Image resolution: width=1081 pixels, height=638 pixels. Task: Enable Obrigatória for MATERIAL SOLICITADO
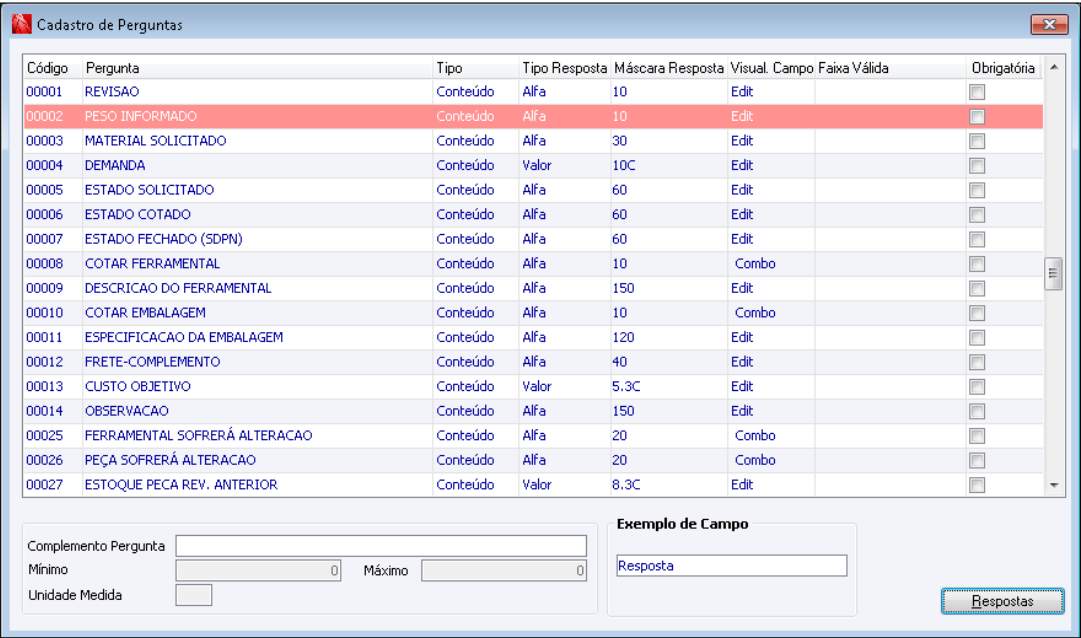click(977, 141)
